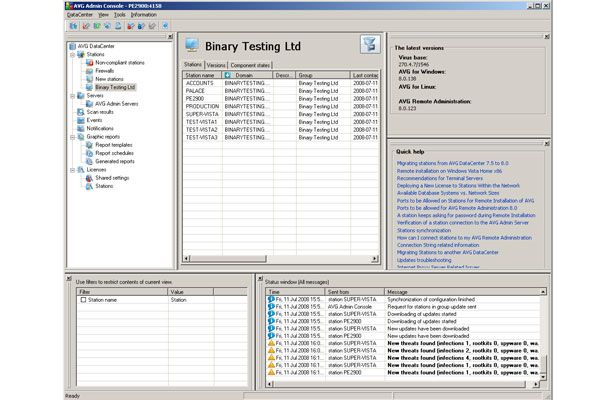Open the filter funnel button beside Binary Testing Ltd
Screen dimensions: 600x400
coord(370,44)
